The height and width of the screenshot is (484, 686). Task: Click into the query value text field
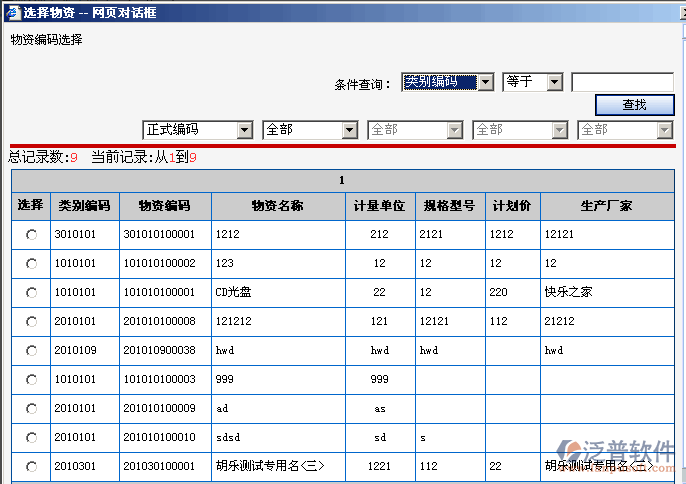click(622, 82)
